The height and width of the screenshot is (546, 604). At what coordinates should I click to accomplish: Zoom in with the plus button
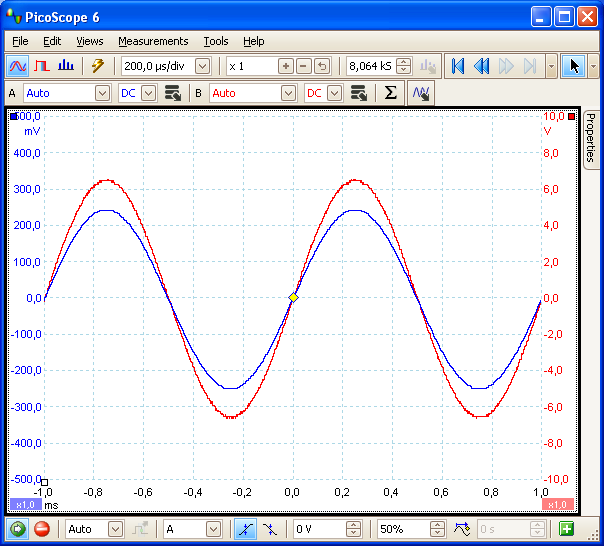click(286, 66)
